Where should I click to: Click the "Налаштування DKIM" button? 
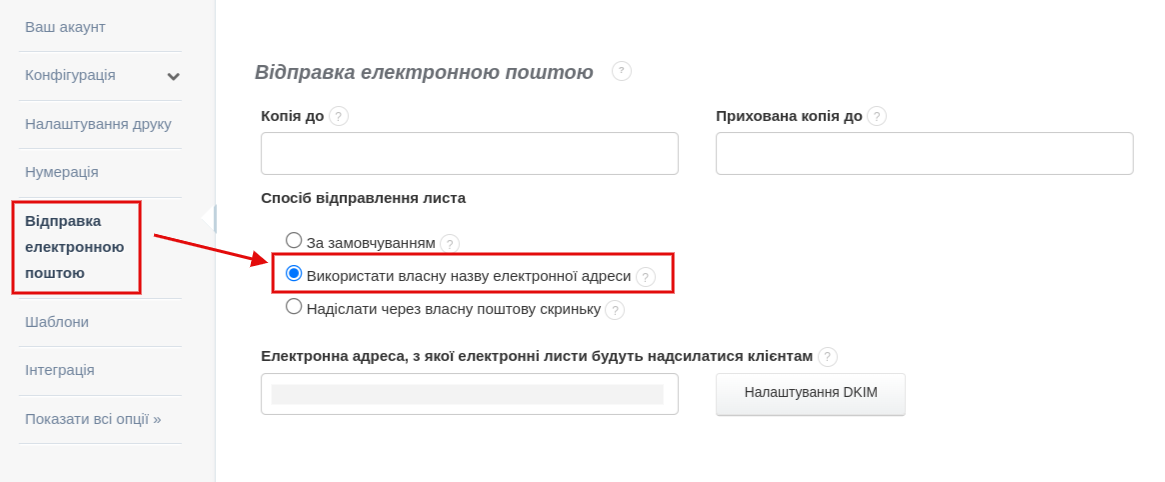tap(810, 393)
